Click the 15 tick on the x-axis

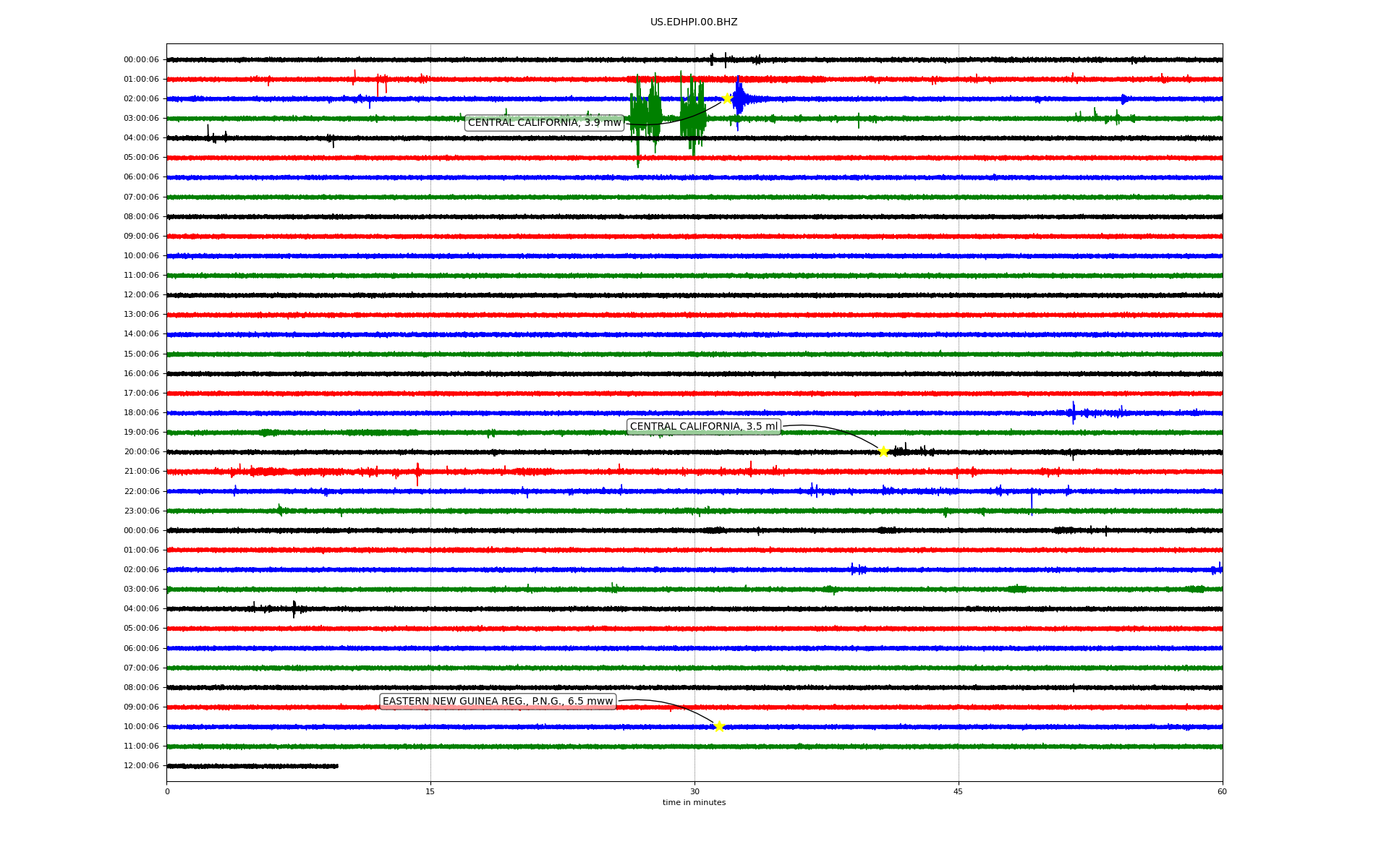430,791
